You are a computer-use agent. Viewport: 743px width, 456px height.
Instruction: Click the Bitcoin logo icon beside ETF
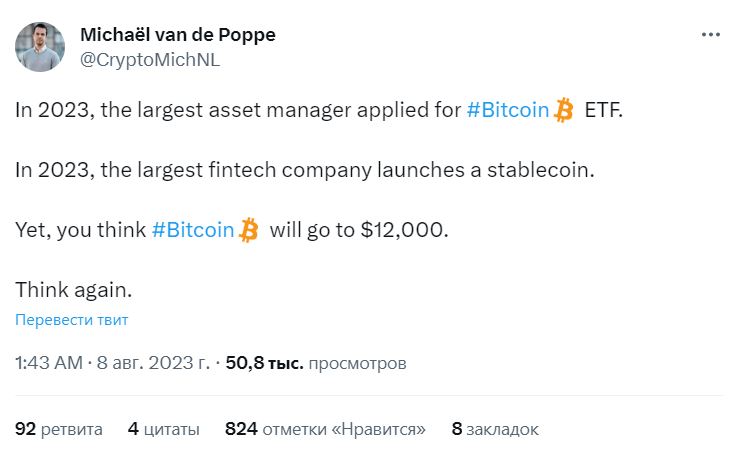point(564,111)
